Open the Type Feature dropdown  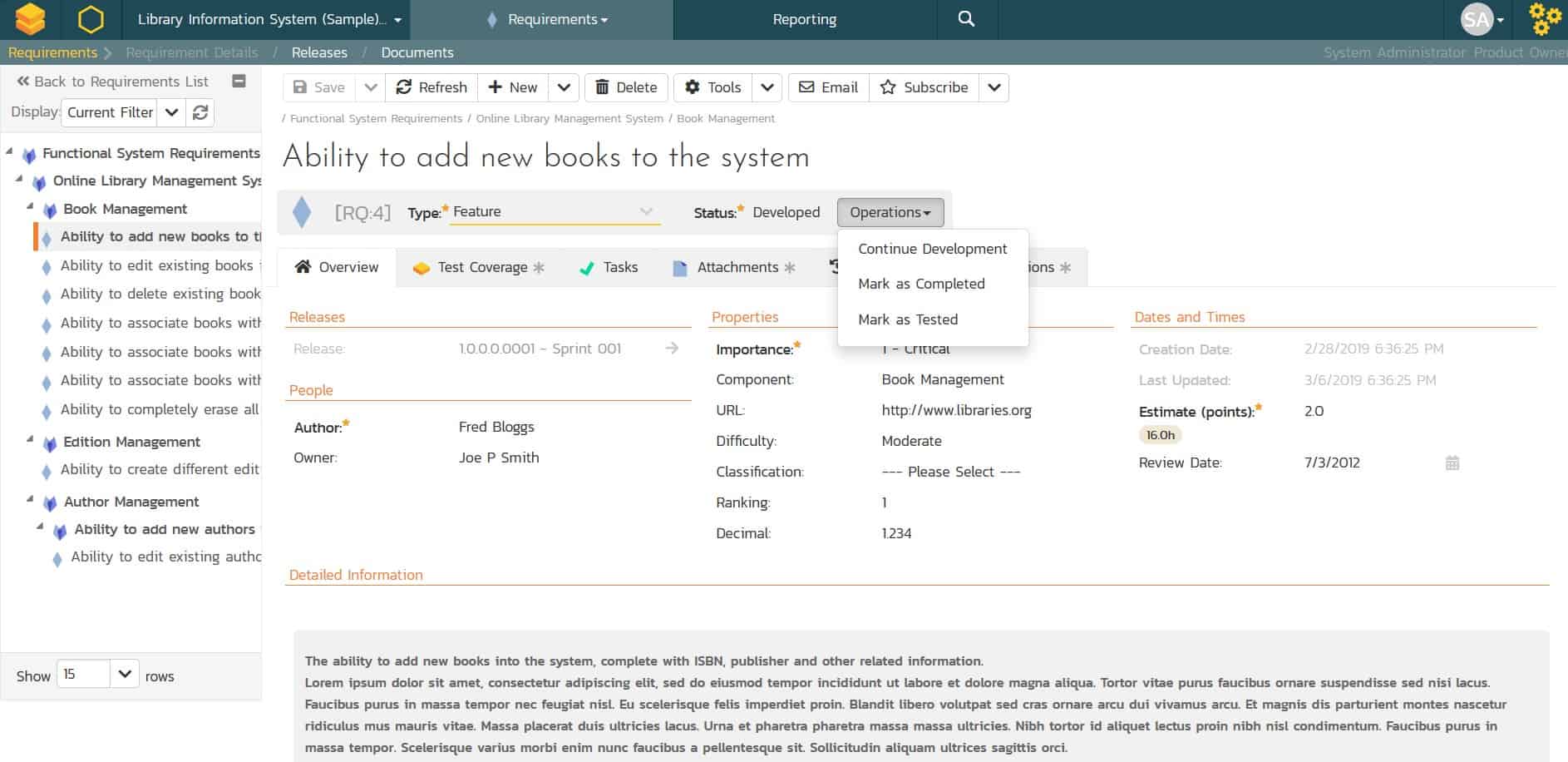[x=555, y=211]
